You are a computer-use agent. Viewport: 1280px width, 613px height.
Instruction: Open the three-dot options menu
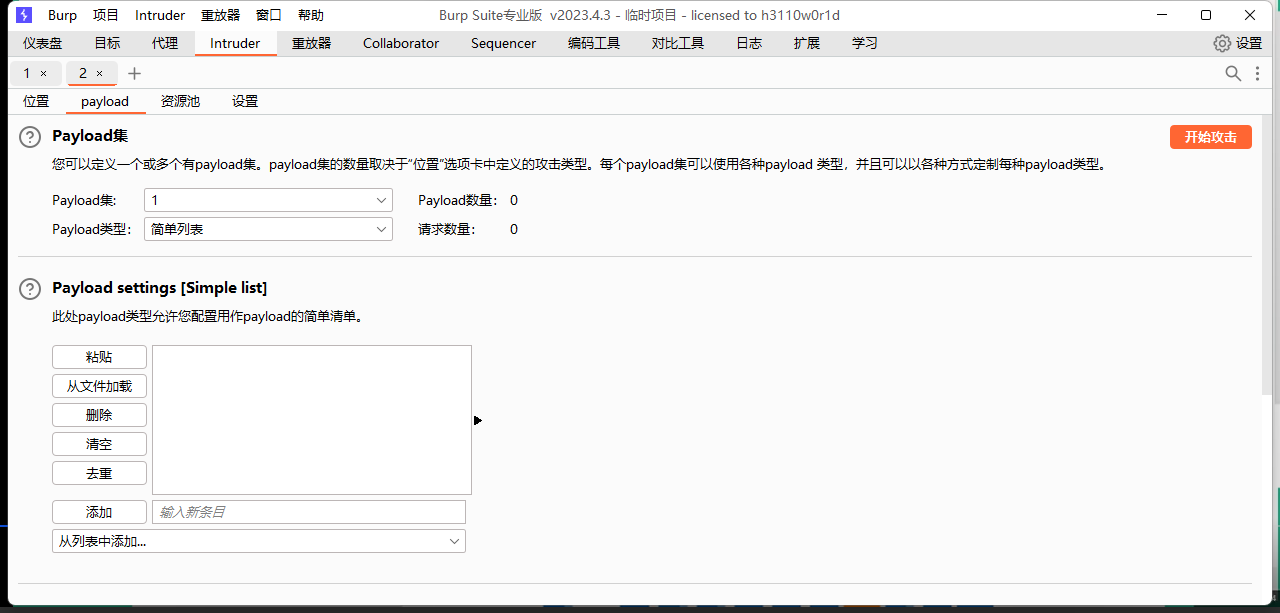1258,73
